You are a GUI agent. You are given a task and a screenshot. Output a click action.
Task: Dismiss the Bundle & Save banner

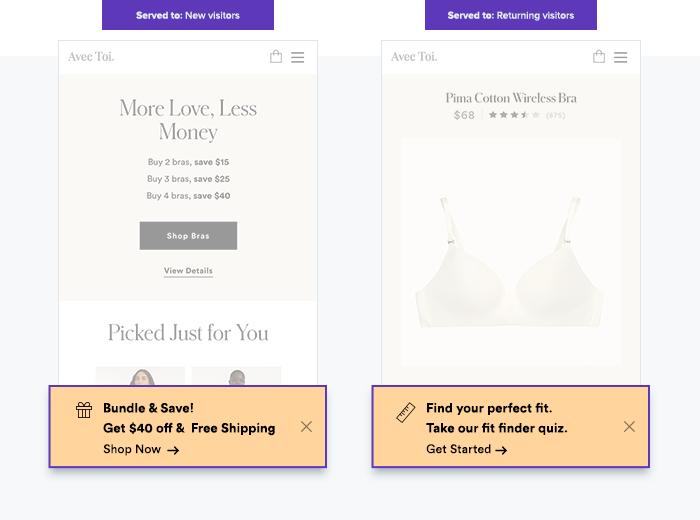tap(306, 427)
